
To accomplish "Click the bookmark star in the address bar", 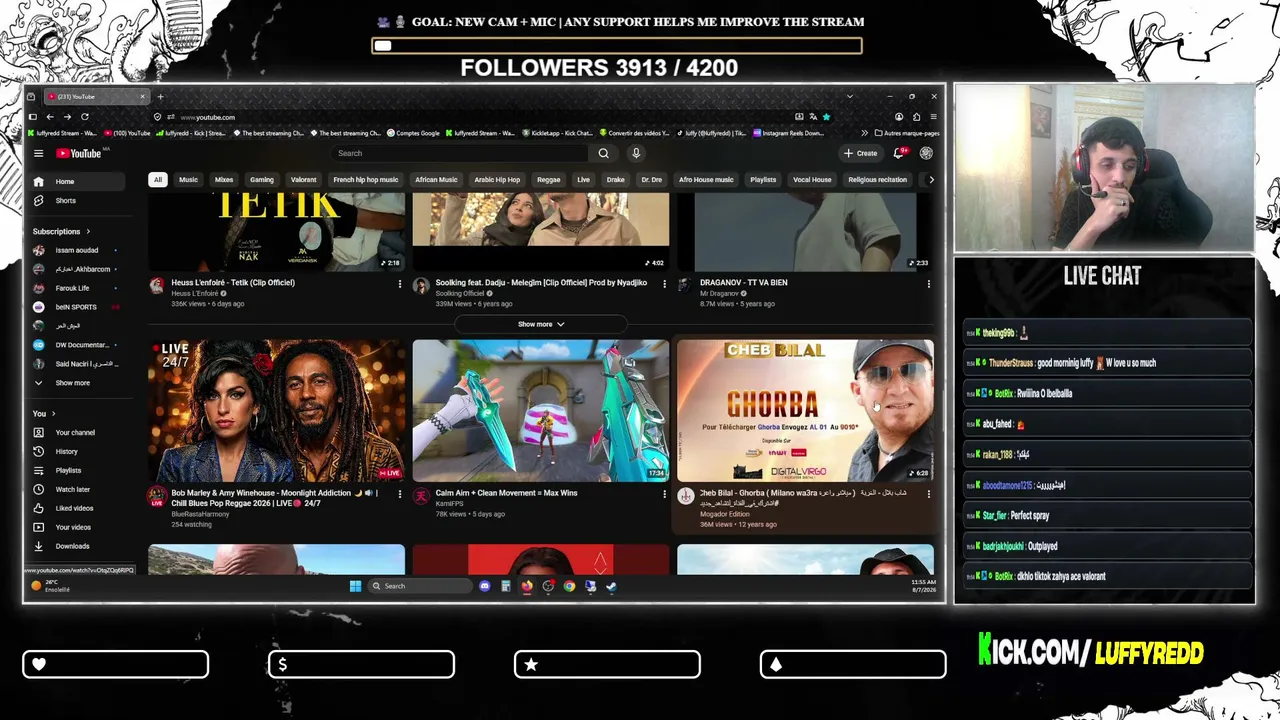I will [826, 117].
